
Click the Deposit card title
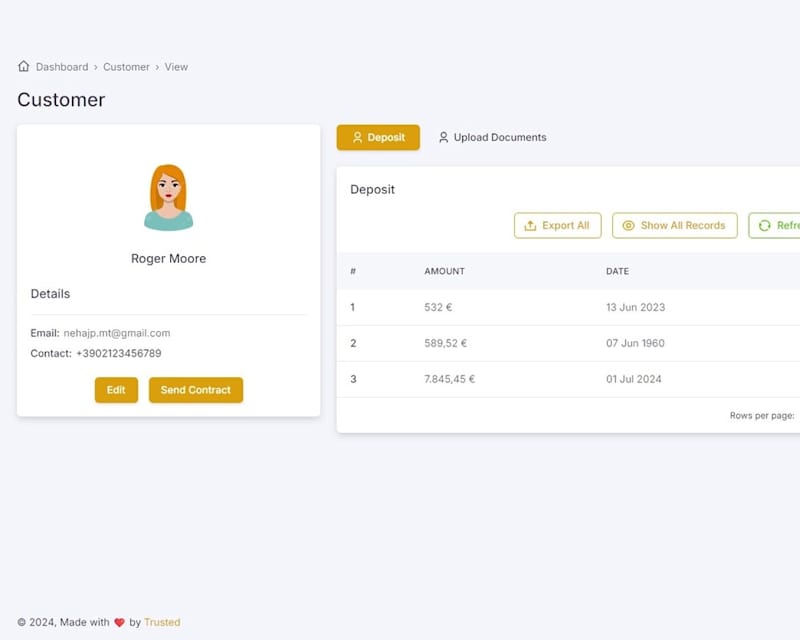click(x=372, y=189)
